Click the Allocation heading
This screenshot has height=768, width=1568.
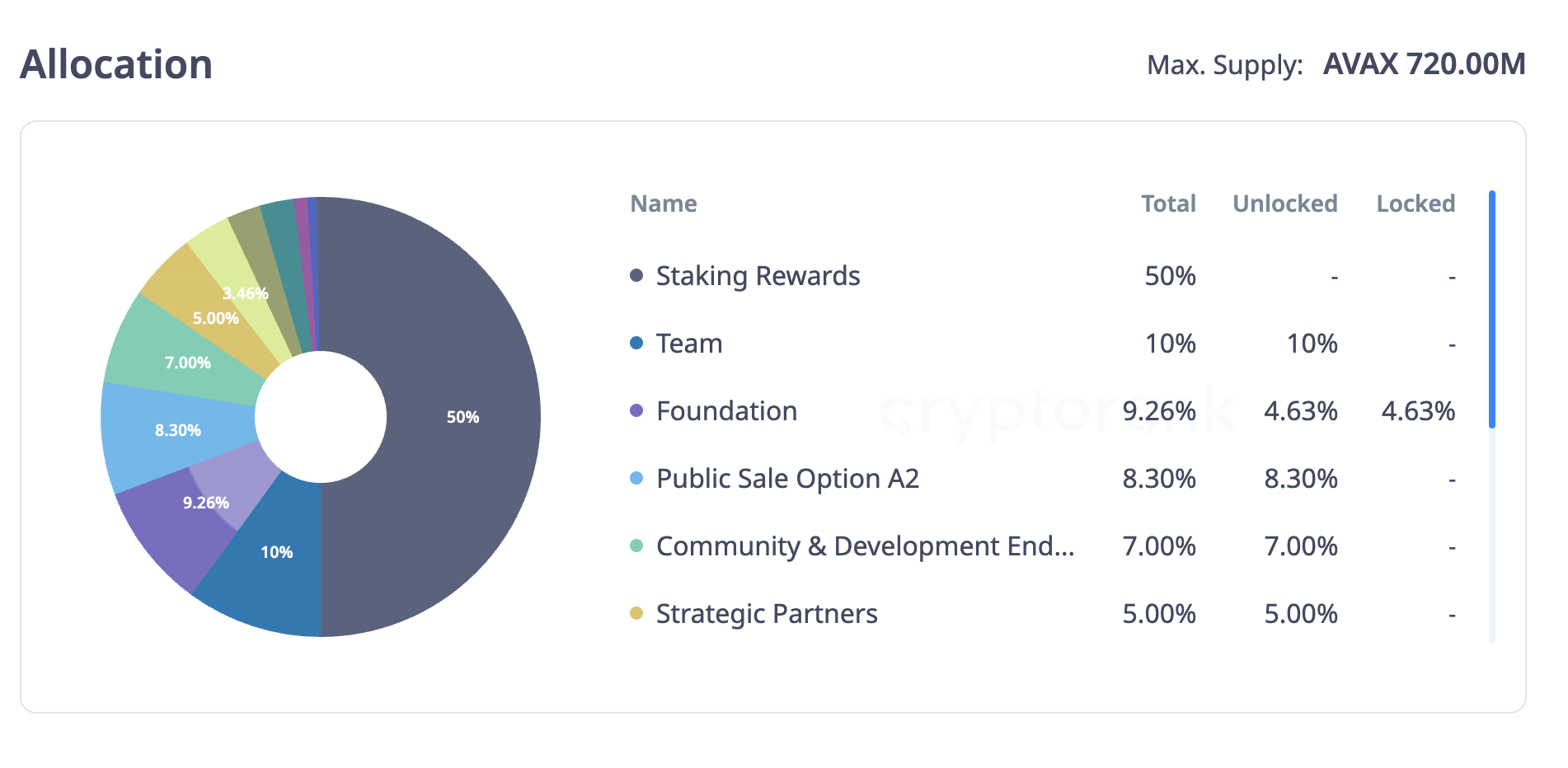point(116,64)
